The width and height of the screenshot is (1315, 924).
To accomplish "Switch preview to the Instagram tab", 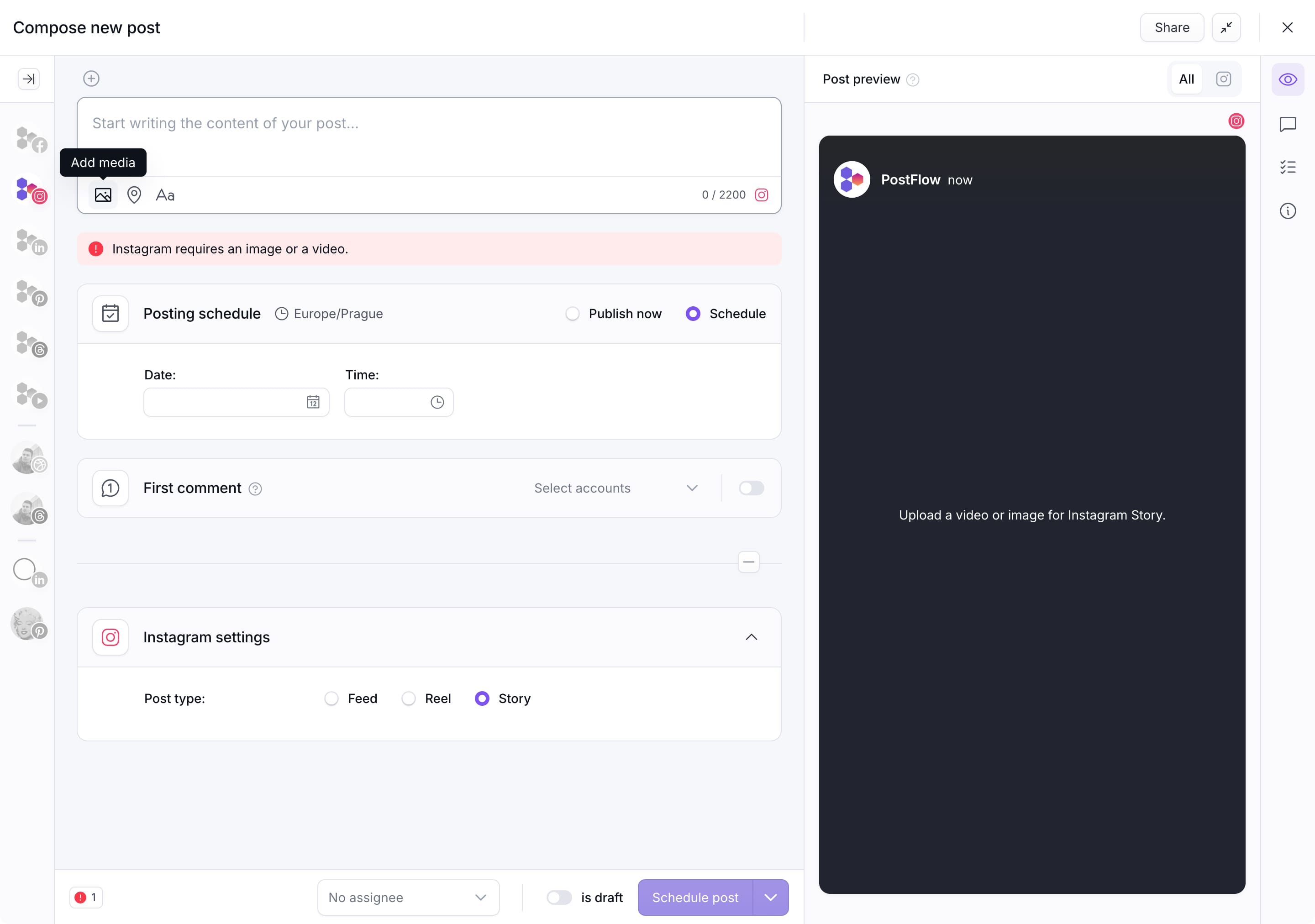I will coord(1223,79).
